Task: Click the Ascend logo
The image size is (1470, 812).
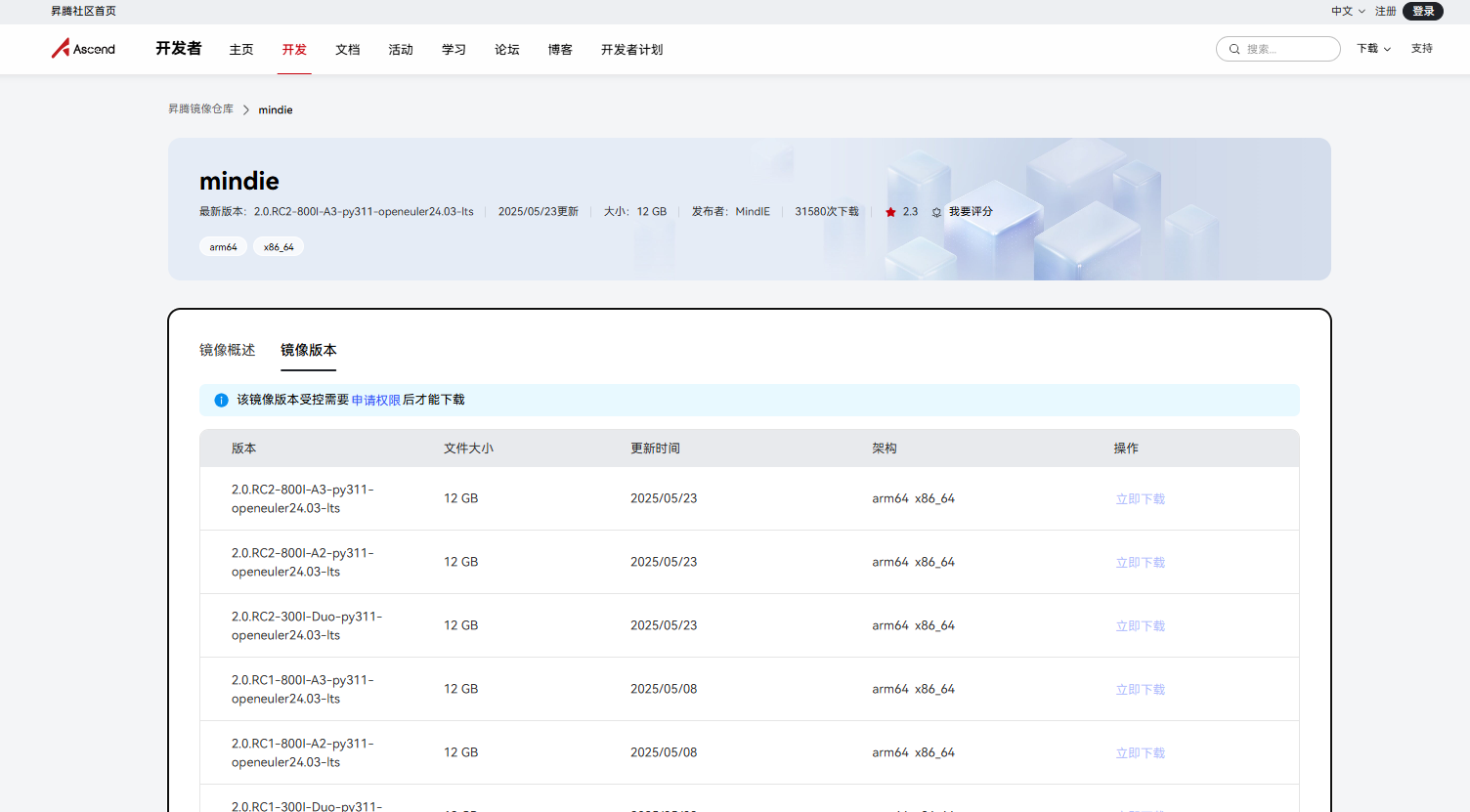Action: (x=83, y=49)
